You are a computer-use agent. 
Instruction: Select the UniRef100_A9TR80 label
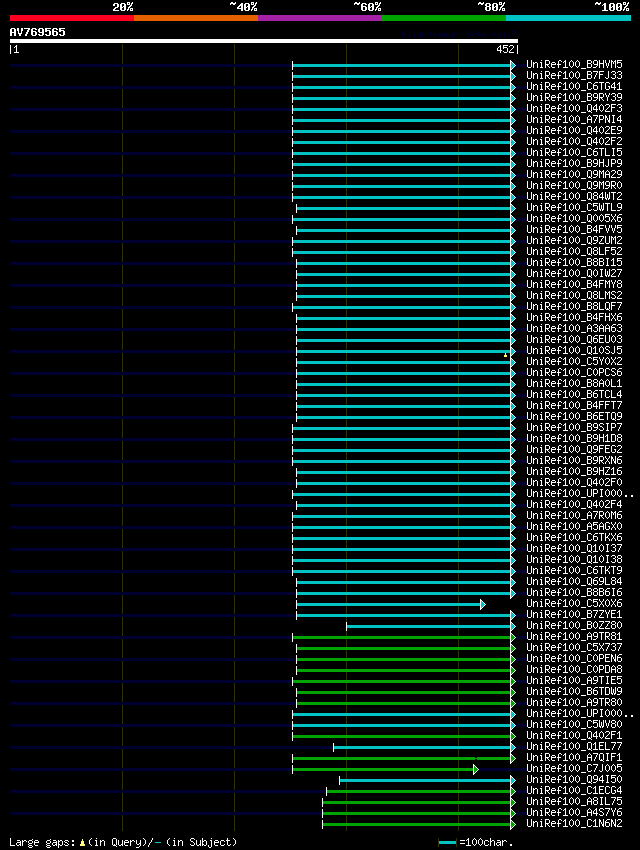click(x=574, y=702)
